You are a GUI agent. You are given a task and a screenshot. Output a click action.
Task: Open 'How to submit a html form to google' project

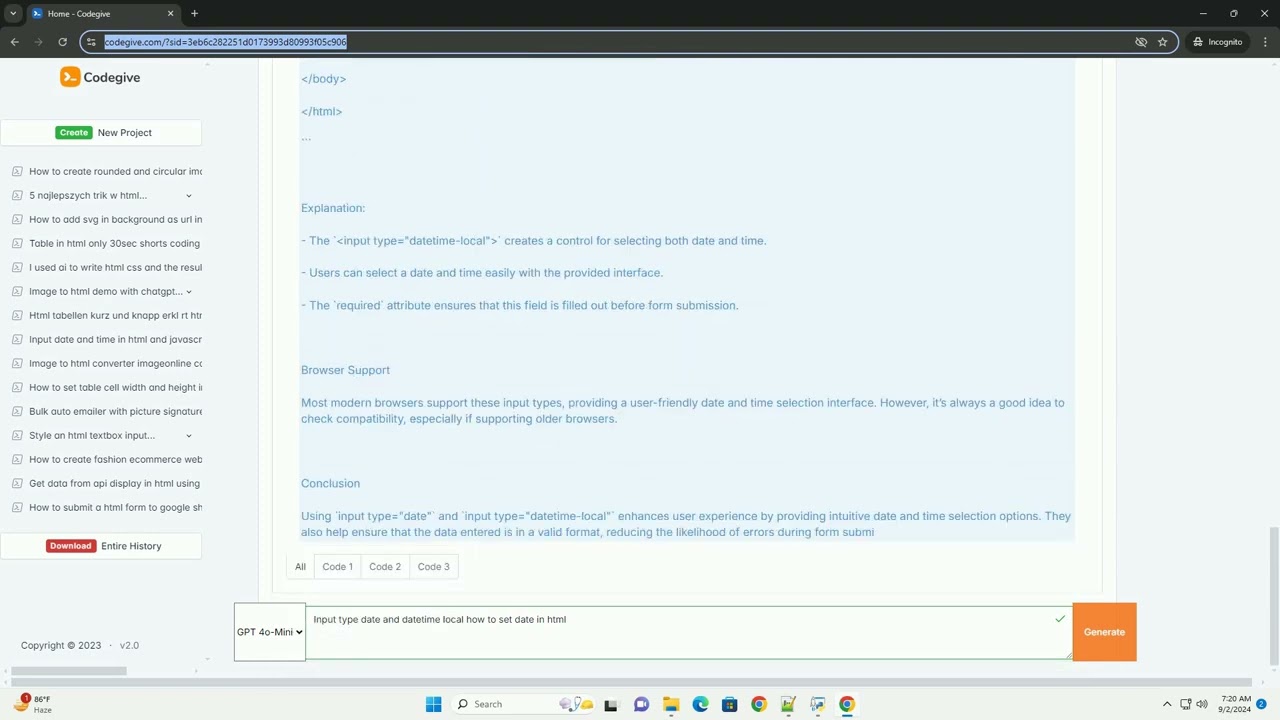coord(115,507)
